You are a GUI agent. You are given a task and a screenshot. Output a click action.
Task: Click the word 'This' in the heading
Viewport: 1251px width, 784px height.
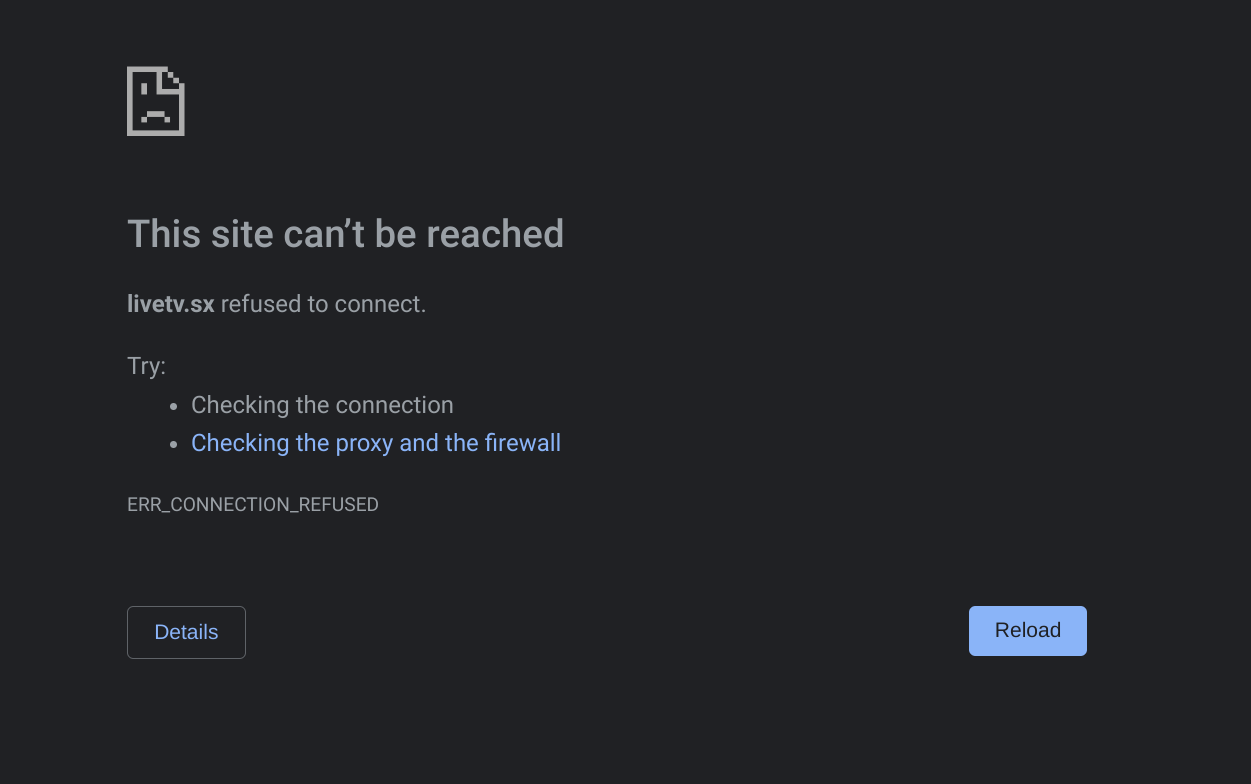click(164, 234)
